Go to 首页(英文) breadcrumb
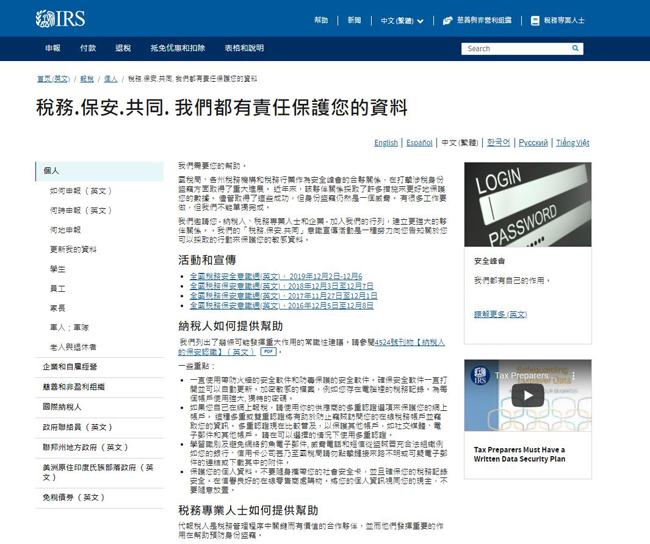The image size is (650, 544). point(53,79)
